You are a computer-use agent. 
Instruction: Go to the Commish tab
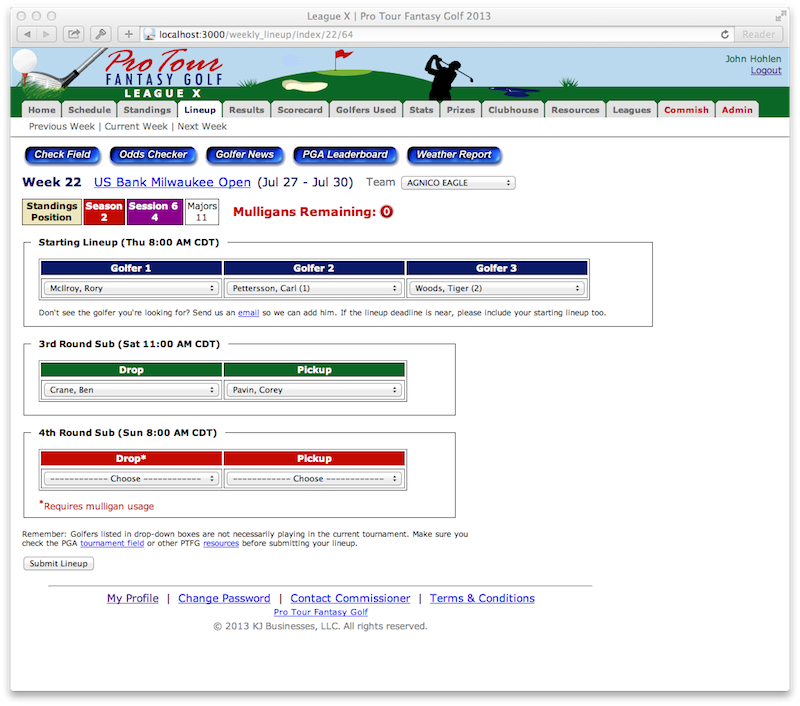point(686,110)
